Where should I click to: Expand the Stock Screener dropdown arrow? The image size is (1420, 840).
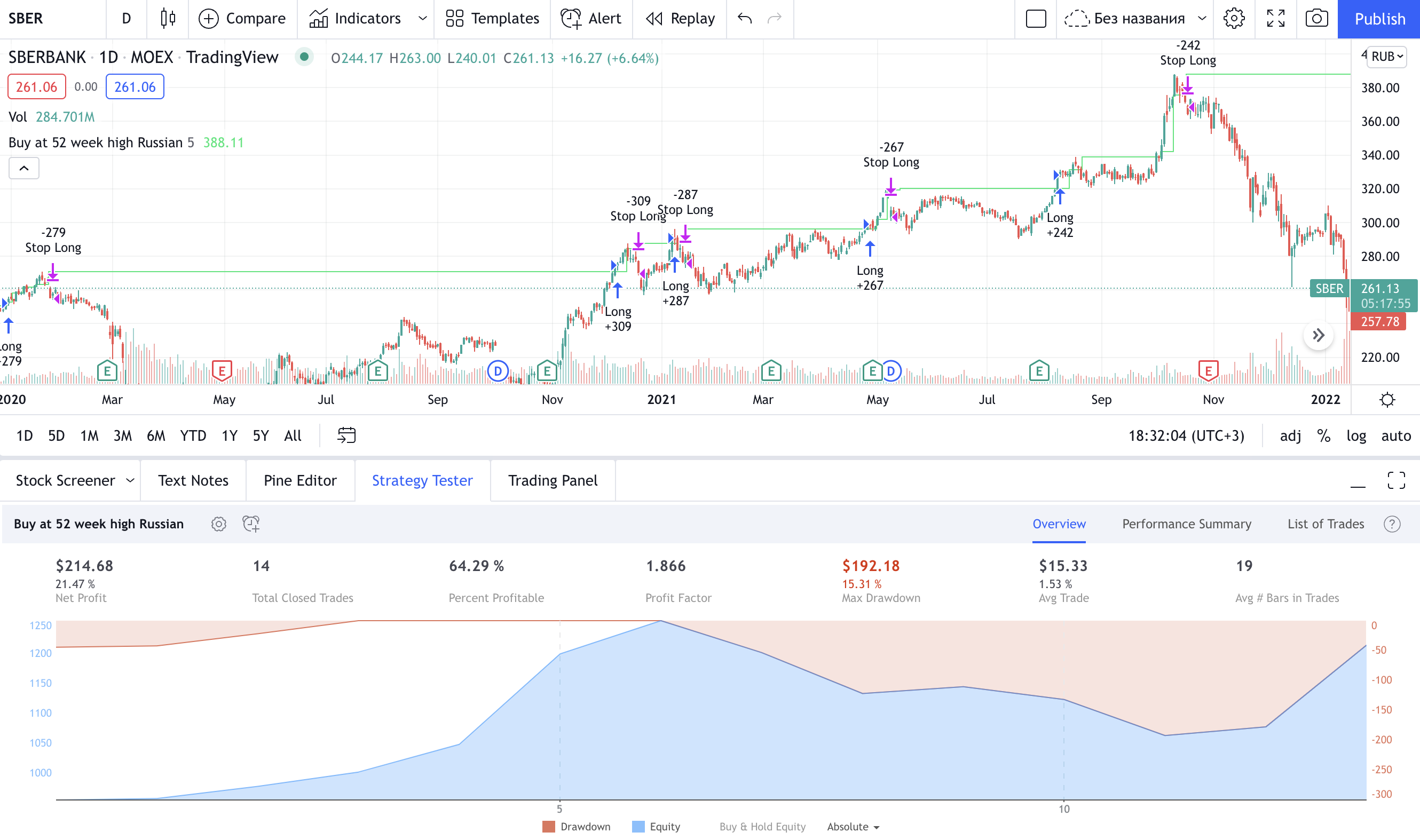pos(130,480)
